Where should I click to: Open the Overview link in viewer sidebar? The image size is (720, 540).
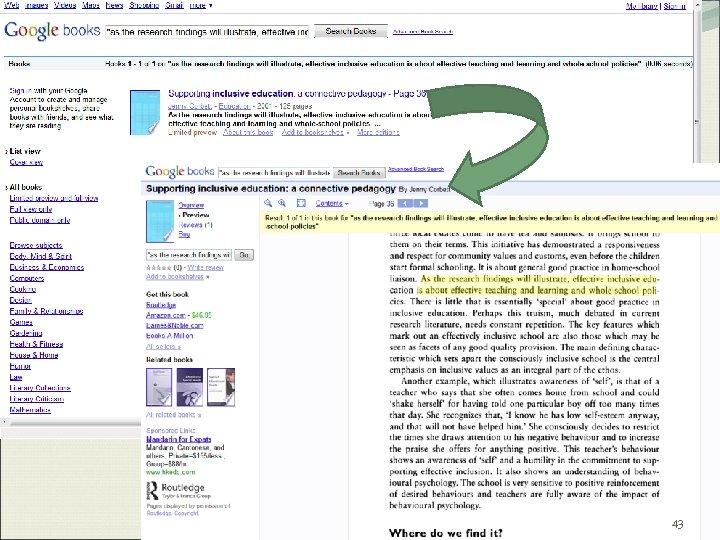[x=191, y=205]
